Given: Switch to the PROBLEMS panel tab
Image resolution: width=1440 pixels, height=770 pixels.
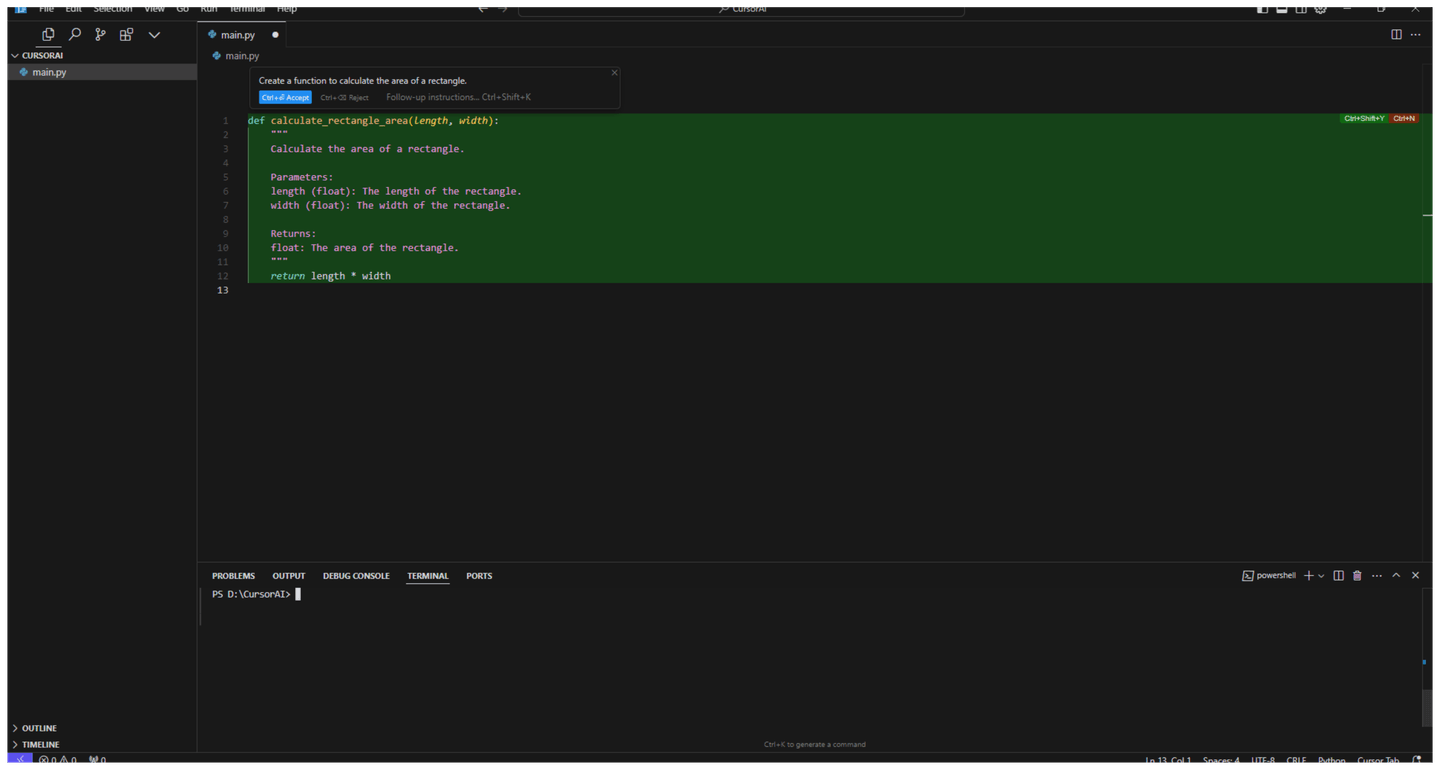Looking at the screenshot, I should 233,576.
